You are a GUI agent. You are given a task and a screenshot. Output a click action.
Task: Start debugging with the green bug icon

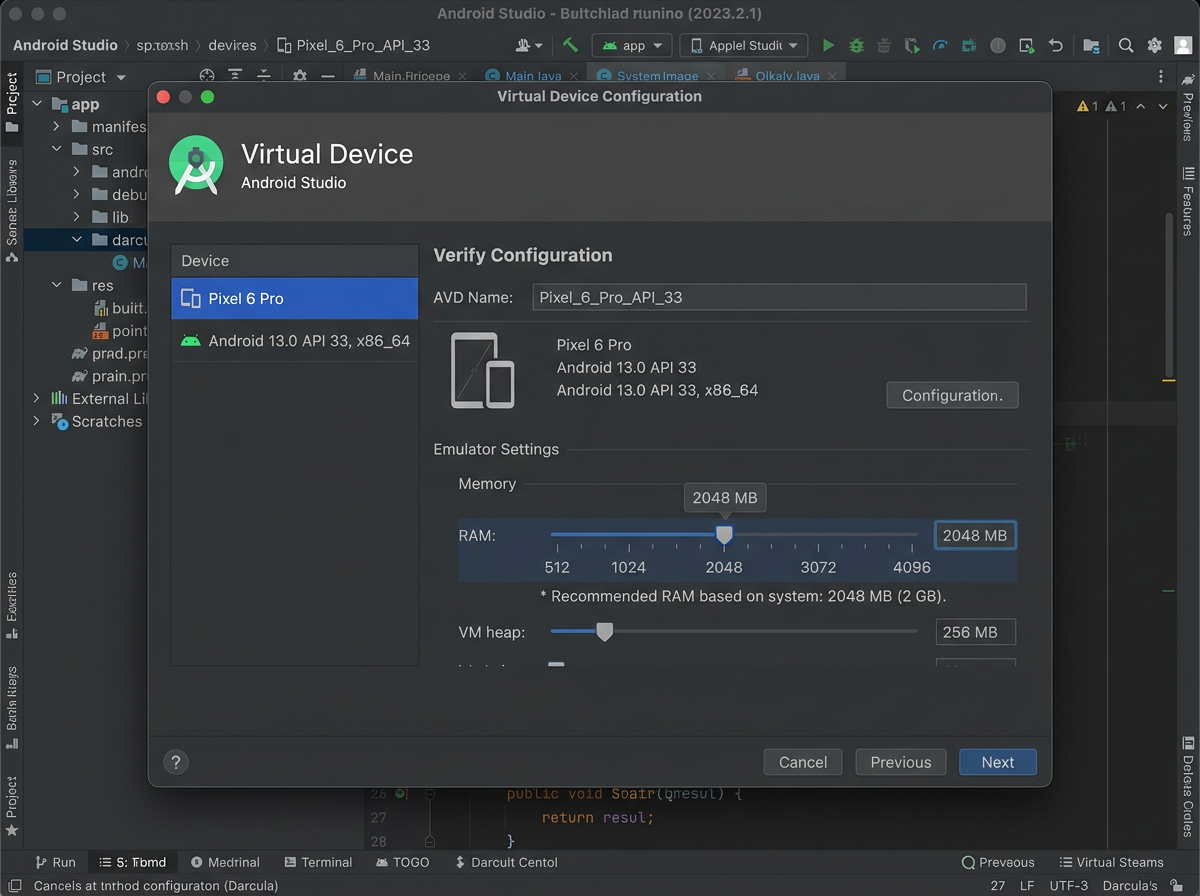click(856, 45)
